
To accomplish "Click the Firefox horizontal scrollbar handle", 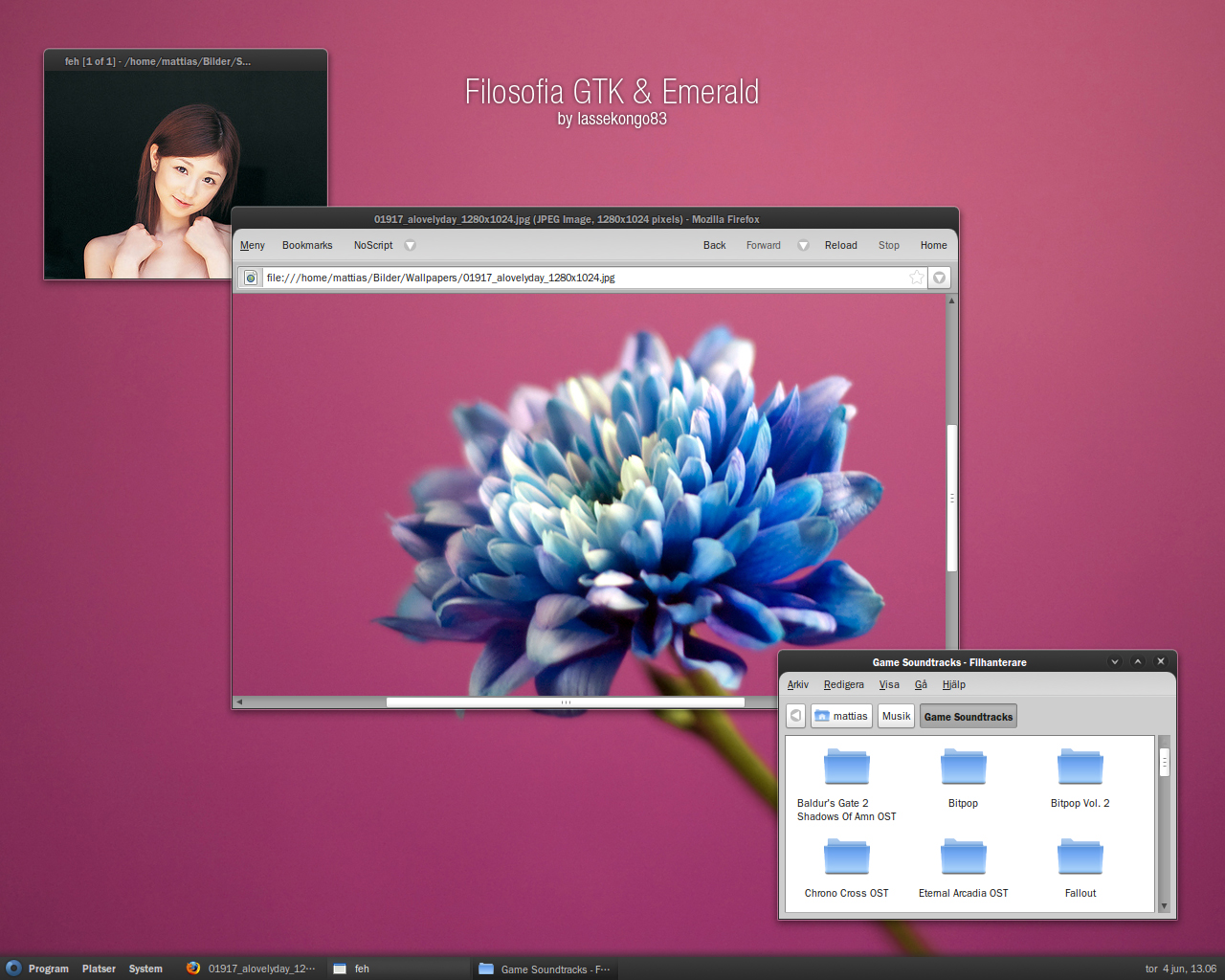I will (566, 702).
